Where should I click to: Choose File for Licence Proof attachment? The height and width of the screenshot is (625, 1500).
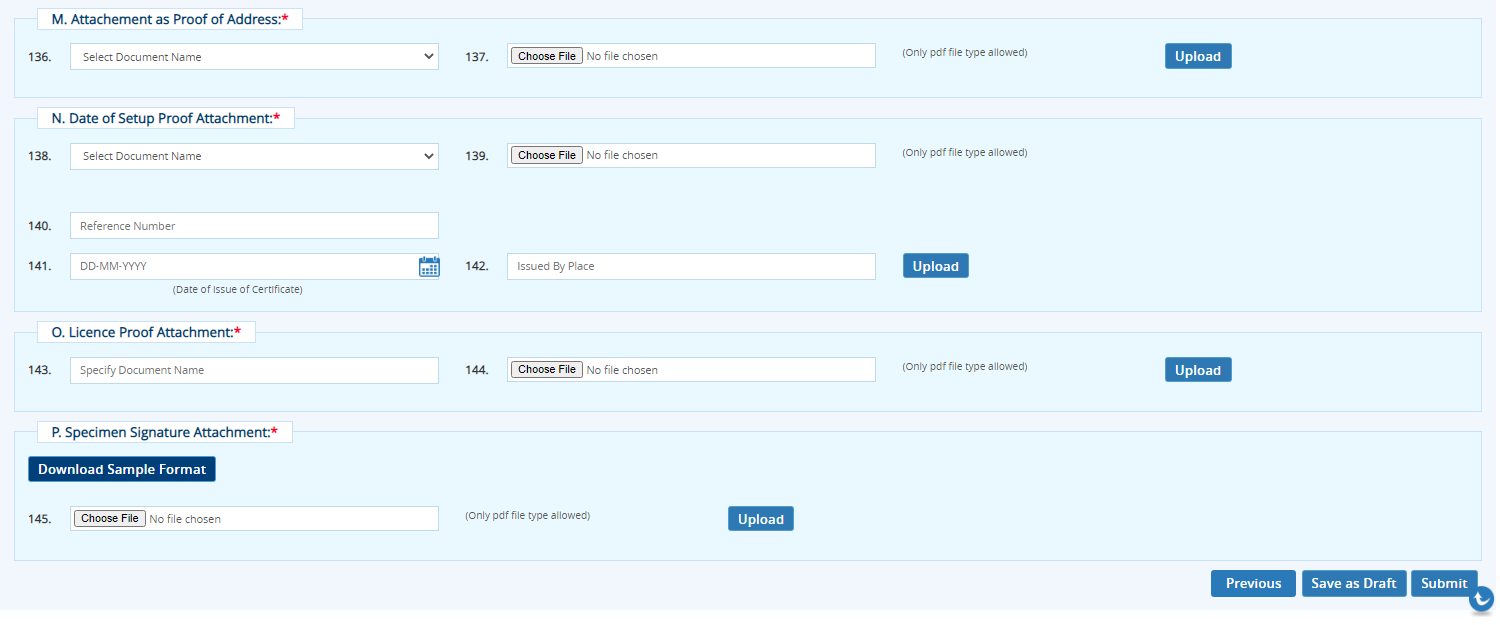[x=546, y=370]
